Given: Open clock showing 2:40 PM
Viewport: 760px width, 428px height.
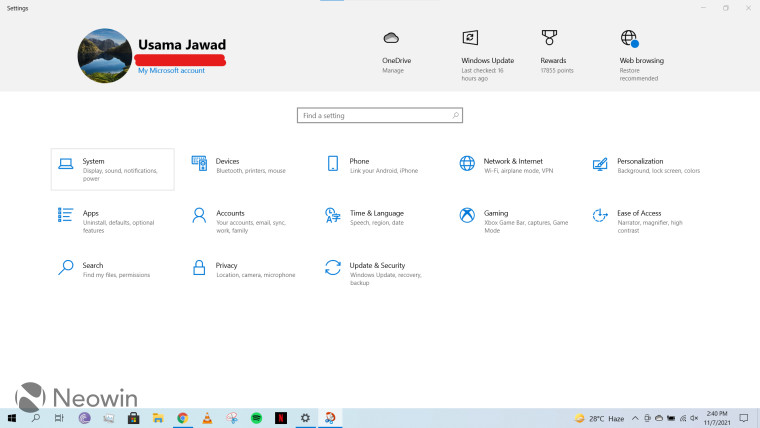Looking at the screenshot, I should click(x=717, y=418).
